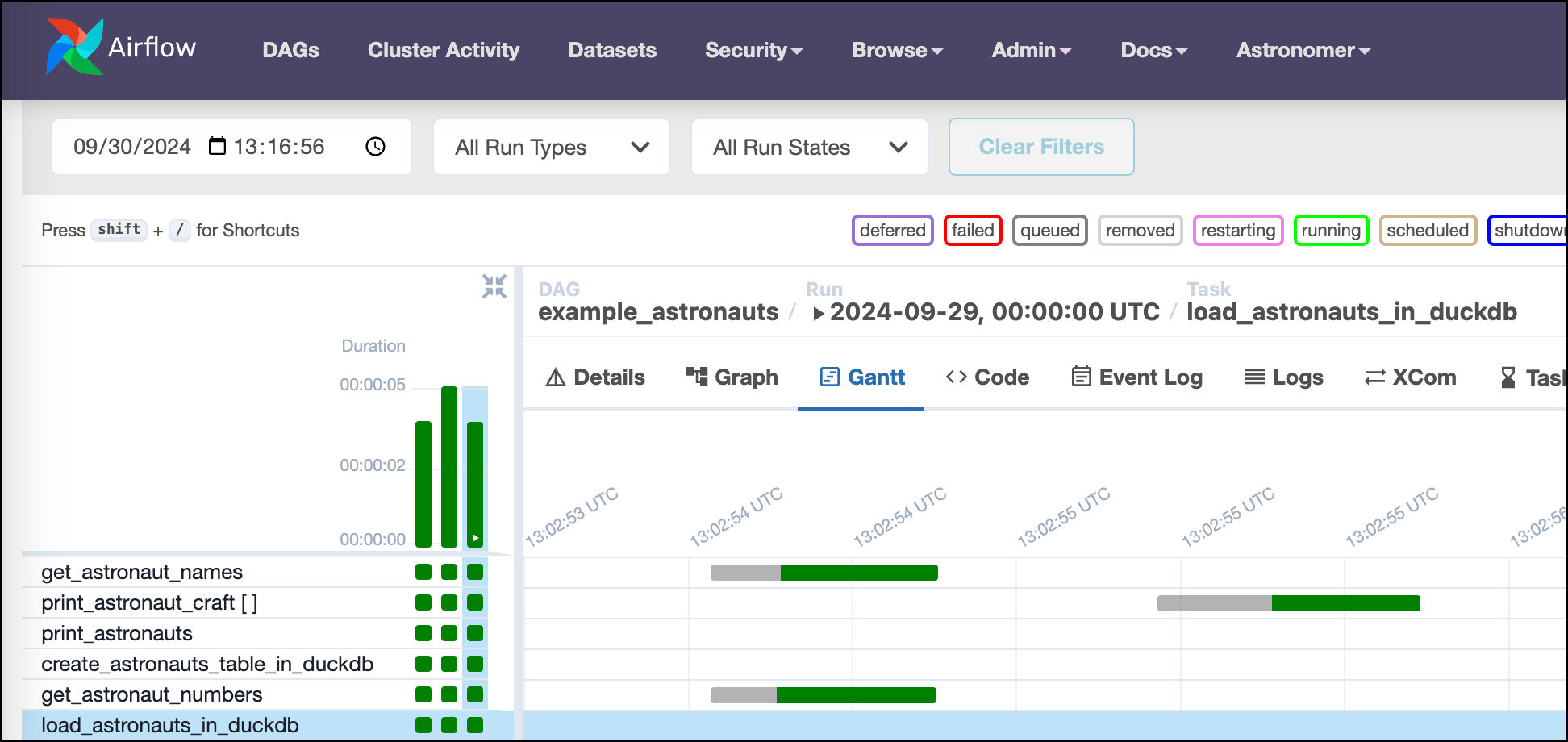Click the failed status legend badge
The width and height of the screenshot is (1568, 742).
pyautogui.click(x=973, y=231)
